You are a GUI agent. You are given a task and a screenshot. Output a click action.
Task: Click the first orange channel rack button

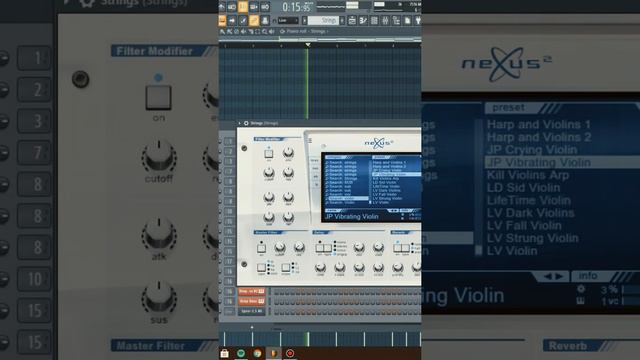pyautogui.click(x=251, y=291)
